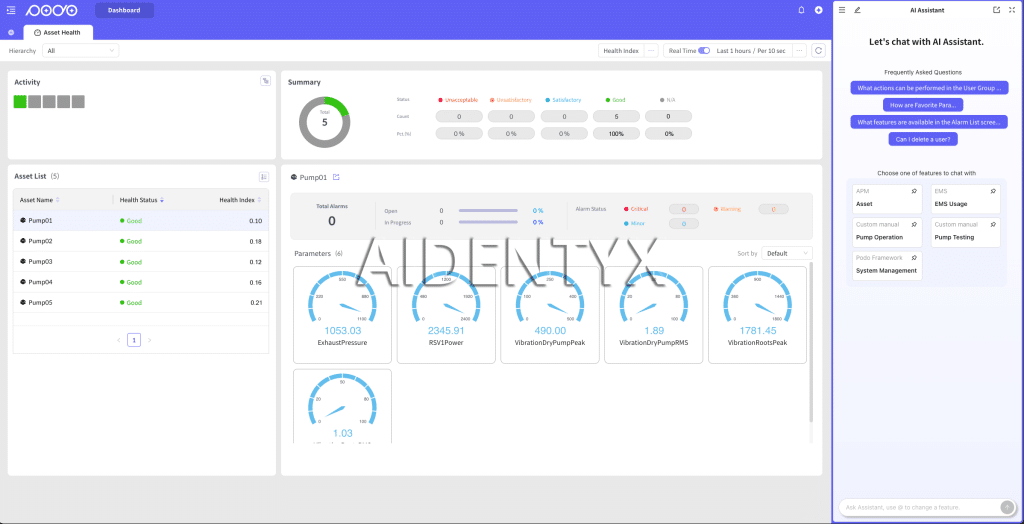
Task: Pin the Asset feature card
Action: tap(914, 190)
